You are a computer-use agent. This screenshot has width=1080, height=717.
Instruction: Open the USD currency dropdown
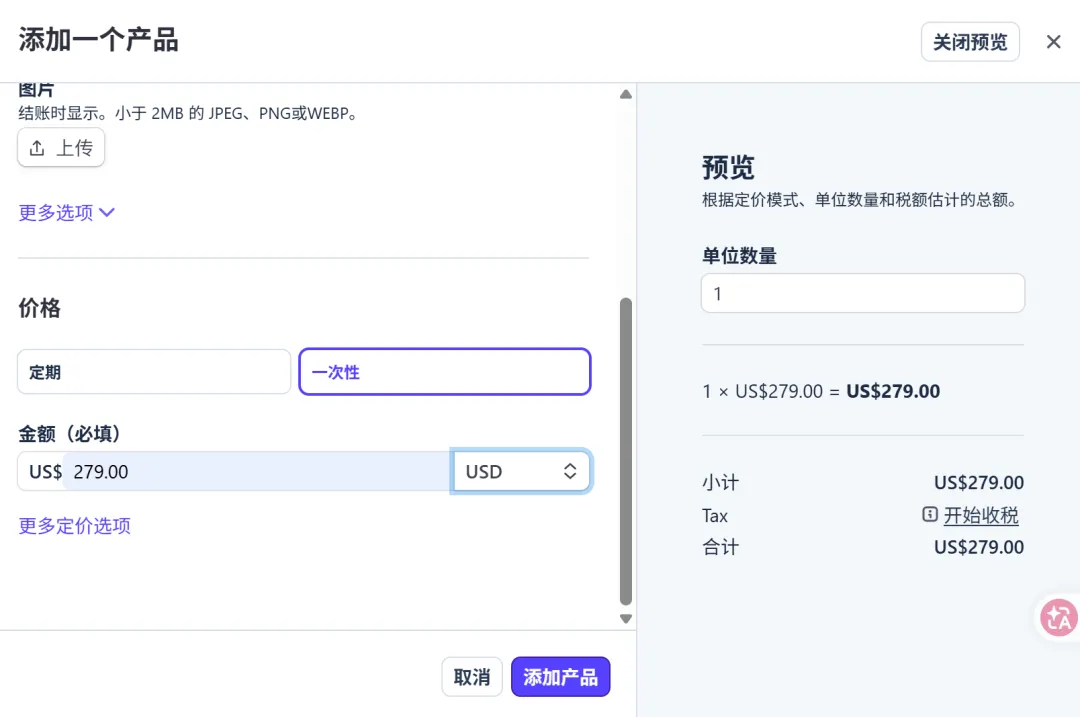(520, 472)
